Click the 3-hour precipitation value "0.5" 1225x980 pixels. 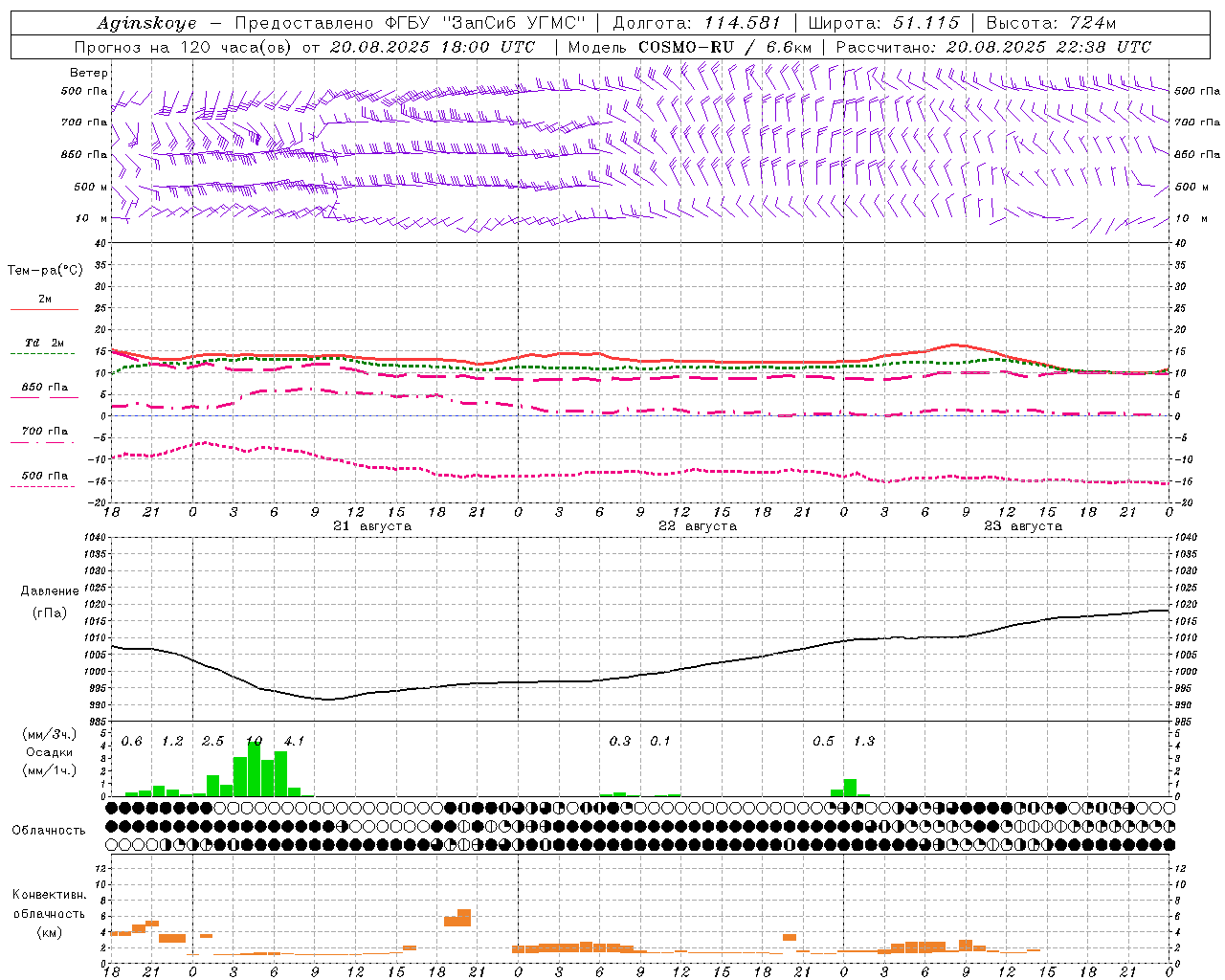(x=823, y=742)
